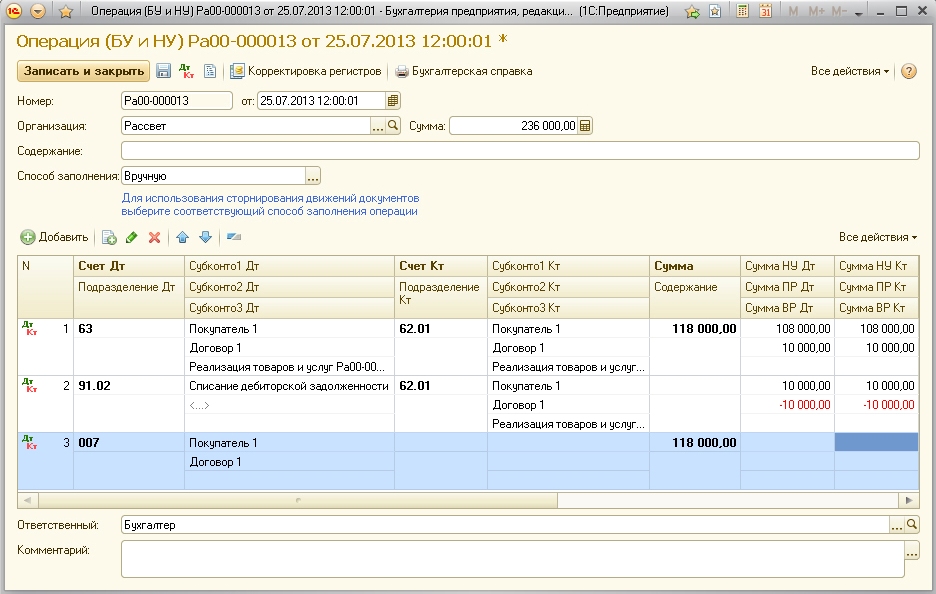936x594 pixels.
Task: Open calculator icon in title bar
Action: point(742,11)
